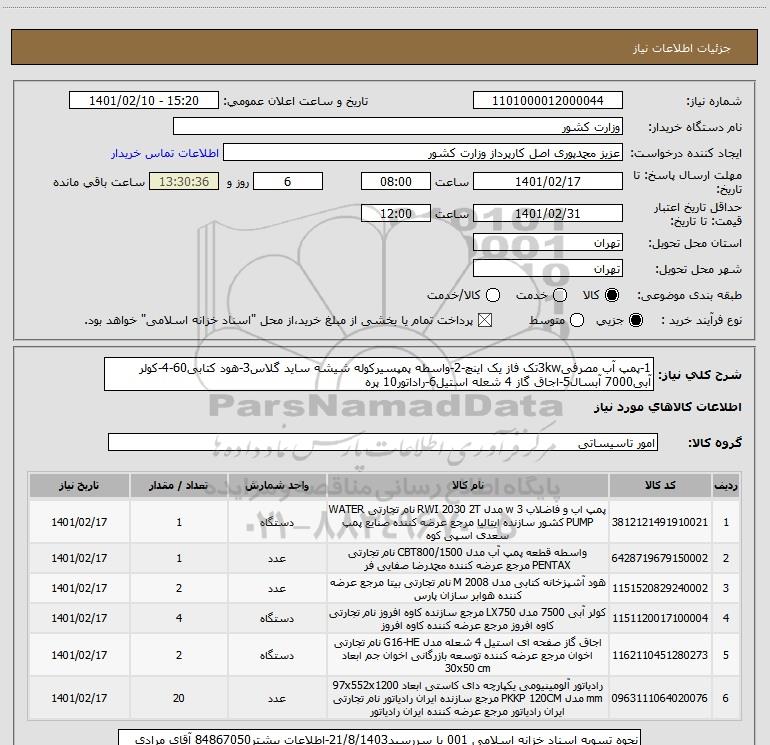
Task: Select the کالا radio button
Action: tap(612, 295)
